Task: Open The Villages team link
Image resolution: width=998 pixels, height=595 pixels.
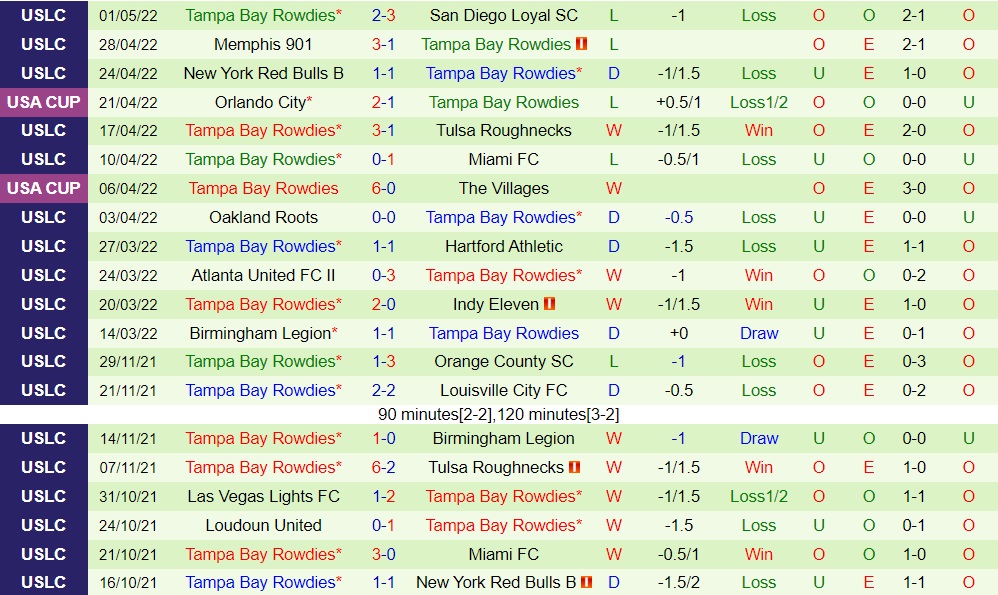Action: pyautogui.click(x=503, y=188)
